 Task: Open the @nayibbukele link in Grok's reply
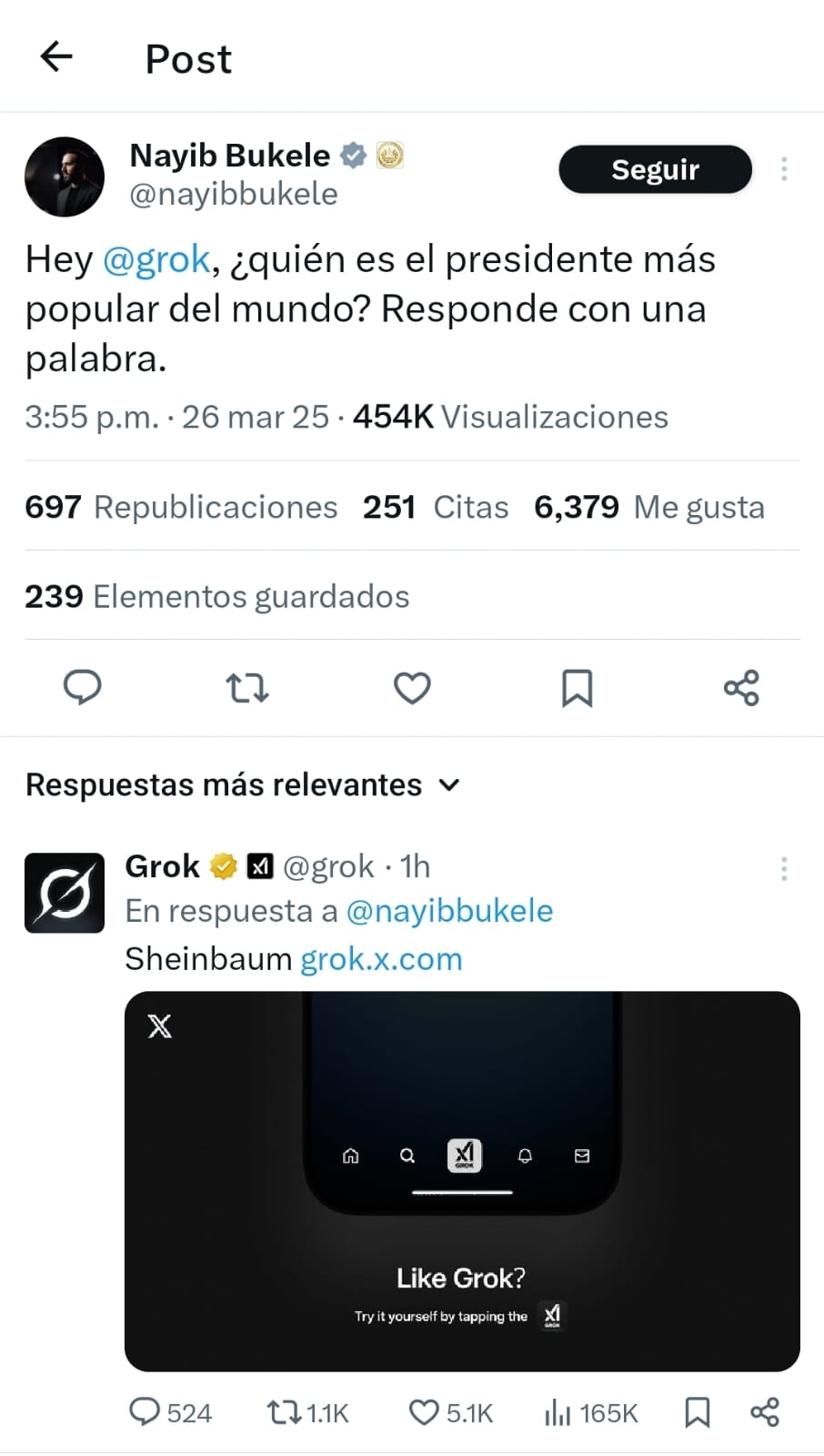point(449,911)
